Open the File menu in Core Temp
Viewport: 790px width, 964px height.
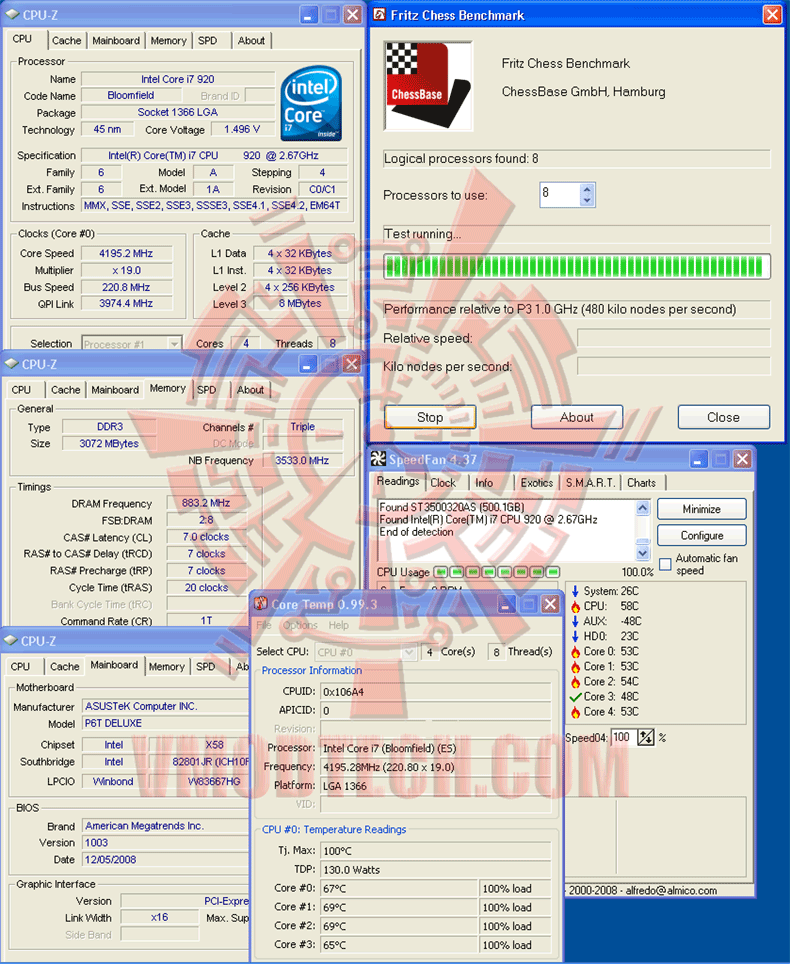point(264,625)
